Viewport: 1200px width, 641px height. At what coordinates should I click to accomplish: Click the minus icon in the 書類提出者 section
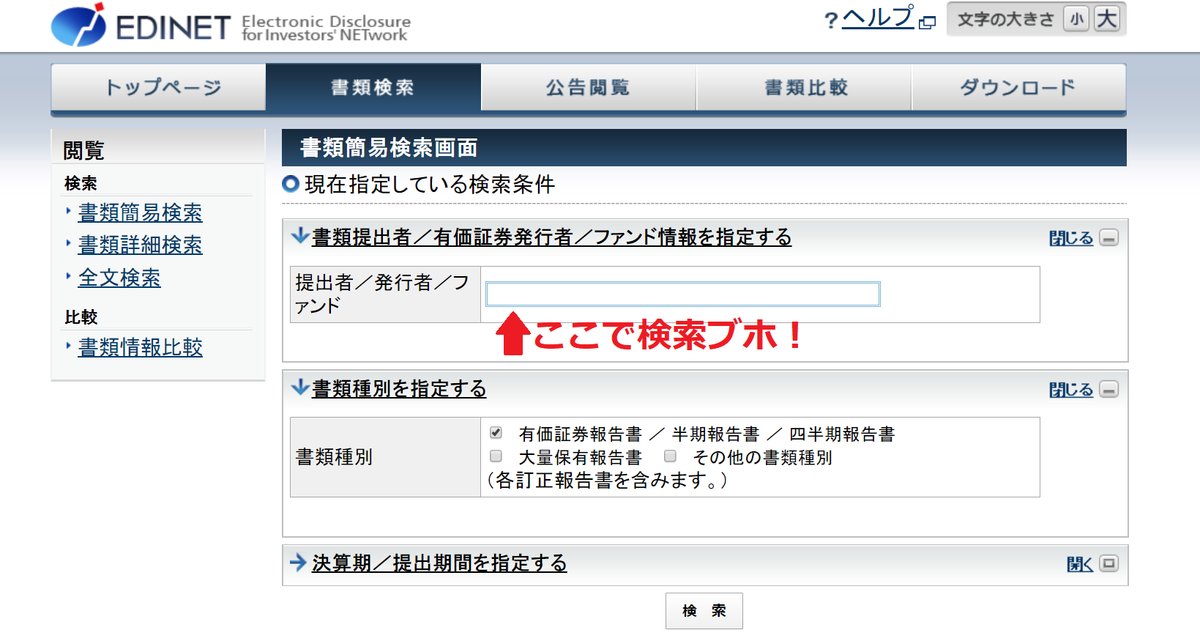(x=1108, y=238)
